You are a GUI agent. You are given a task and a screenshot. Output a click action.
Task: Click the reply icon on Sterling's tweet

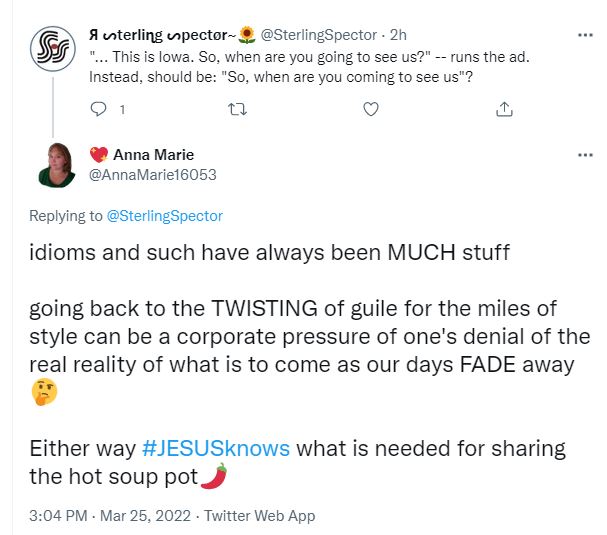click(x=99, y=108)
